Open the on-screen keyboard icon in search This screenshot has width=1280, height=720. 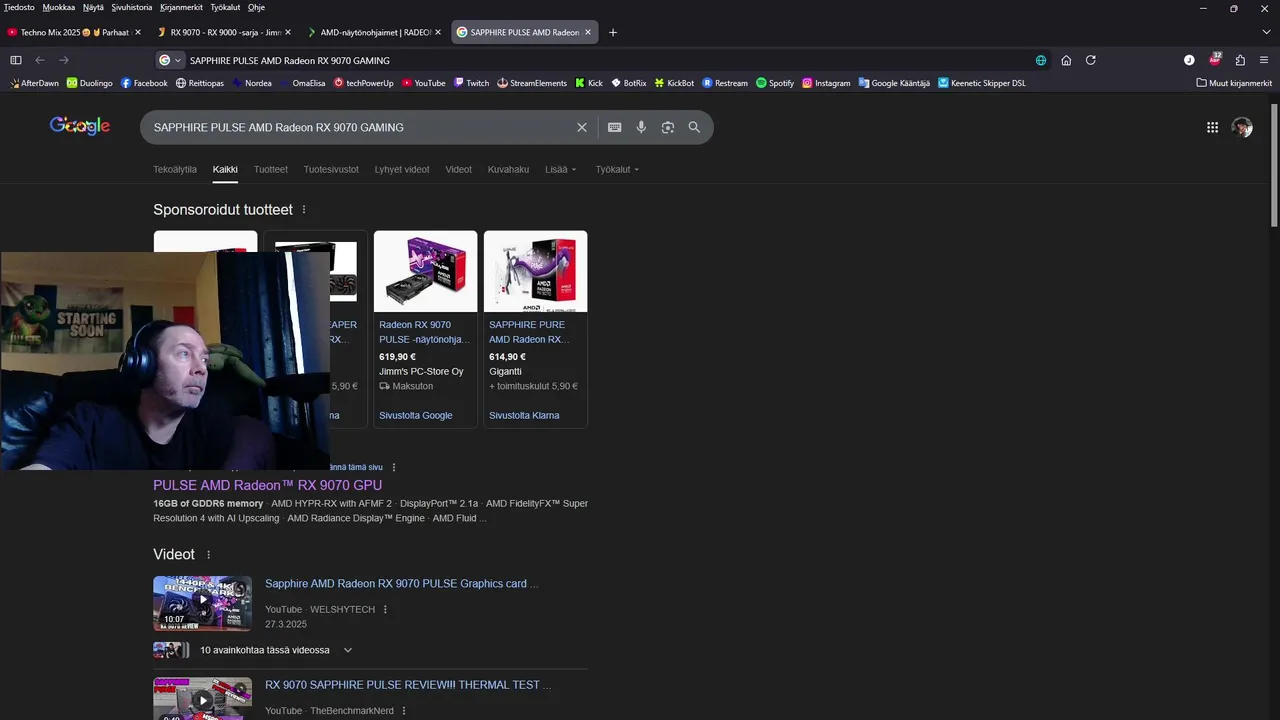tap(614, 127)
